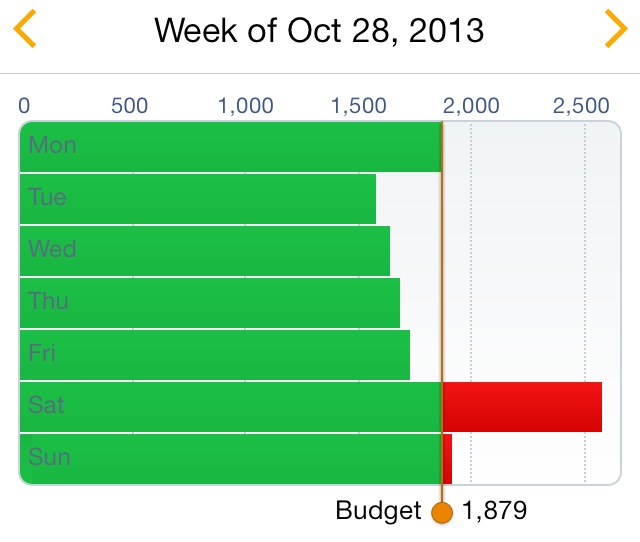The height and width of the screenshot is (542, 640).
Task: Select the Wednesday bar
Action: [205, 250]
